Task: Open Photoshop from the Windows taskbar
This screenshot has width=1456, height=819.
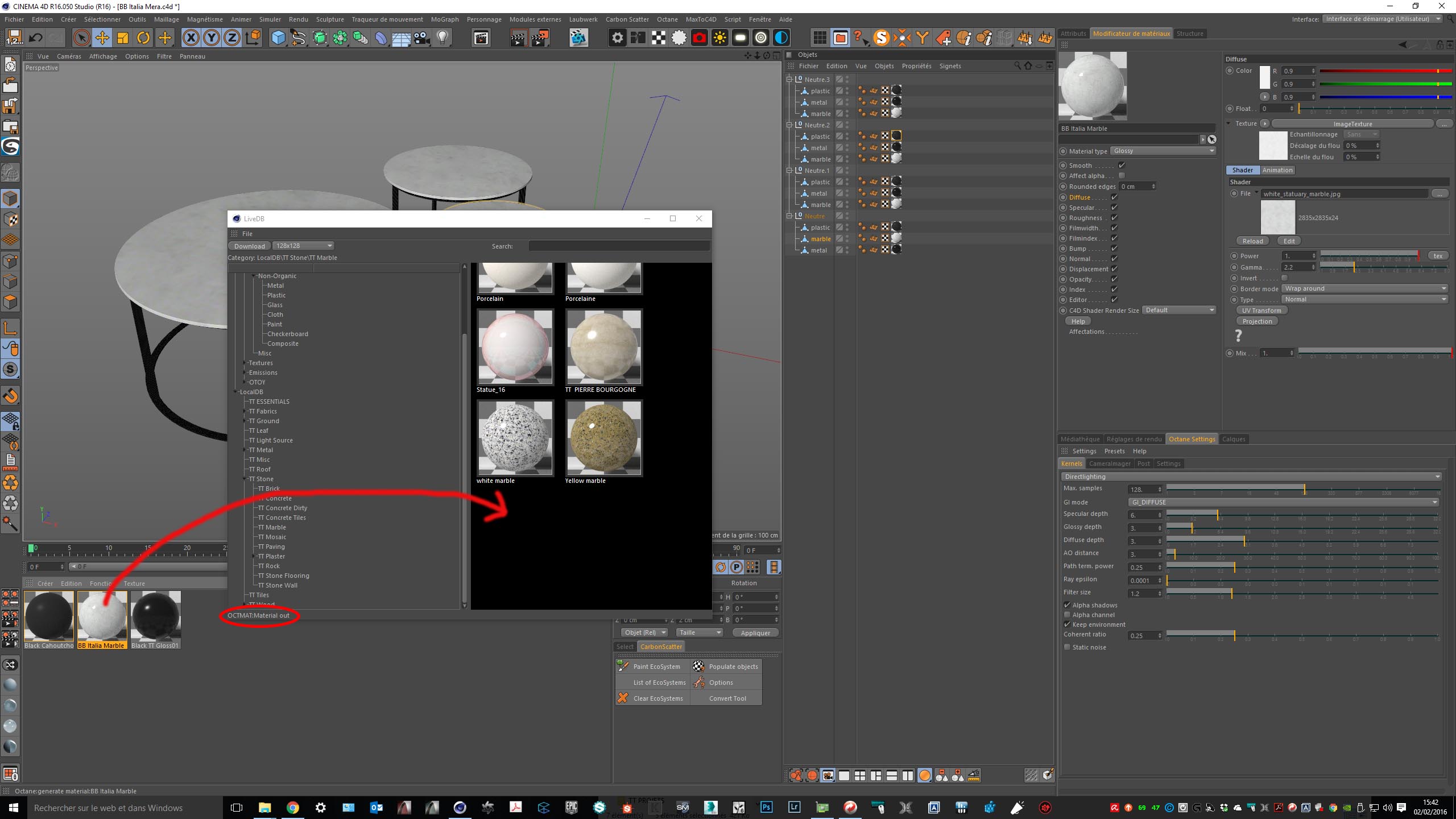Action: [x=766, y=807]
